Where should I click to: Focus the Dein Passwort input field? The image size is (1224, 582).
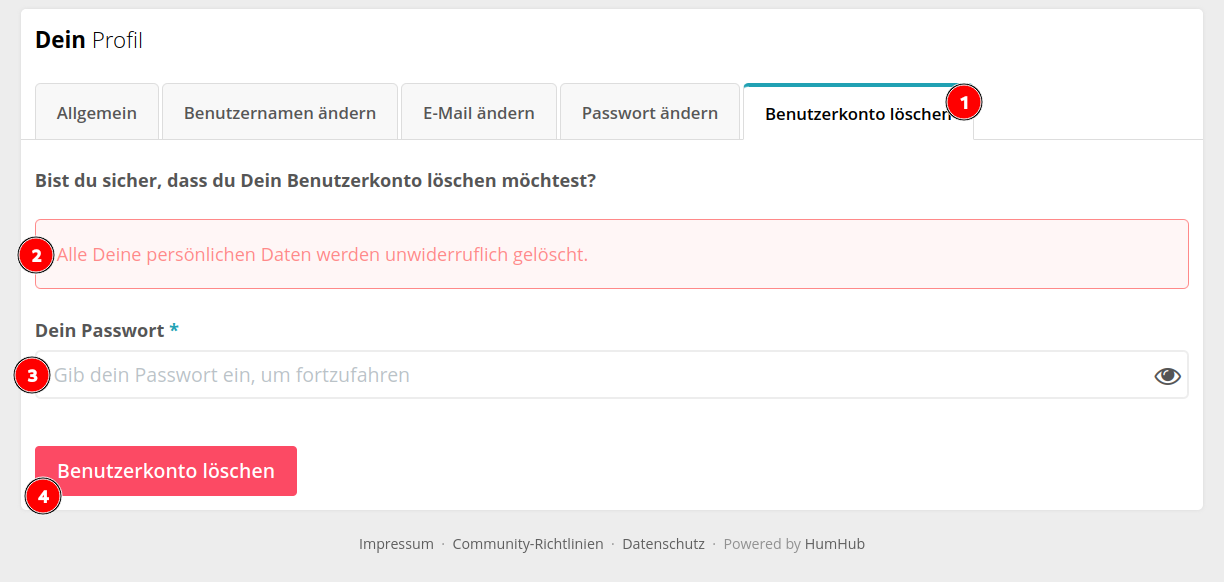612,375
